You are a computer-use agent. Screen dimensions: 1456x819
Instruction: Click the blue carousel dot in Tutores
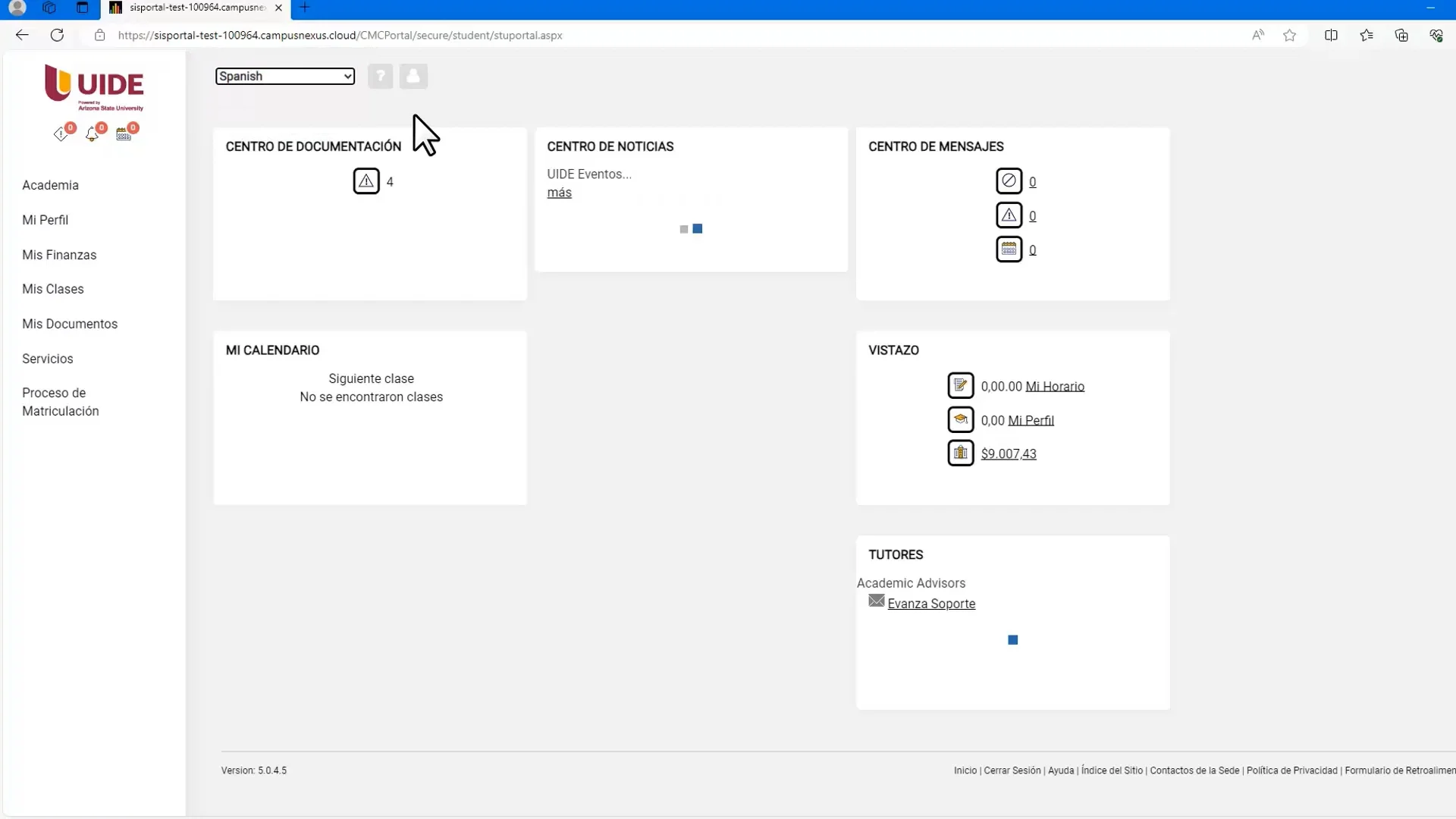pyautogui.click(x=1012, y=640)
